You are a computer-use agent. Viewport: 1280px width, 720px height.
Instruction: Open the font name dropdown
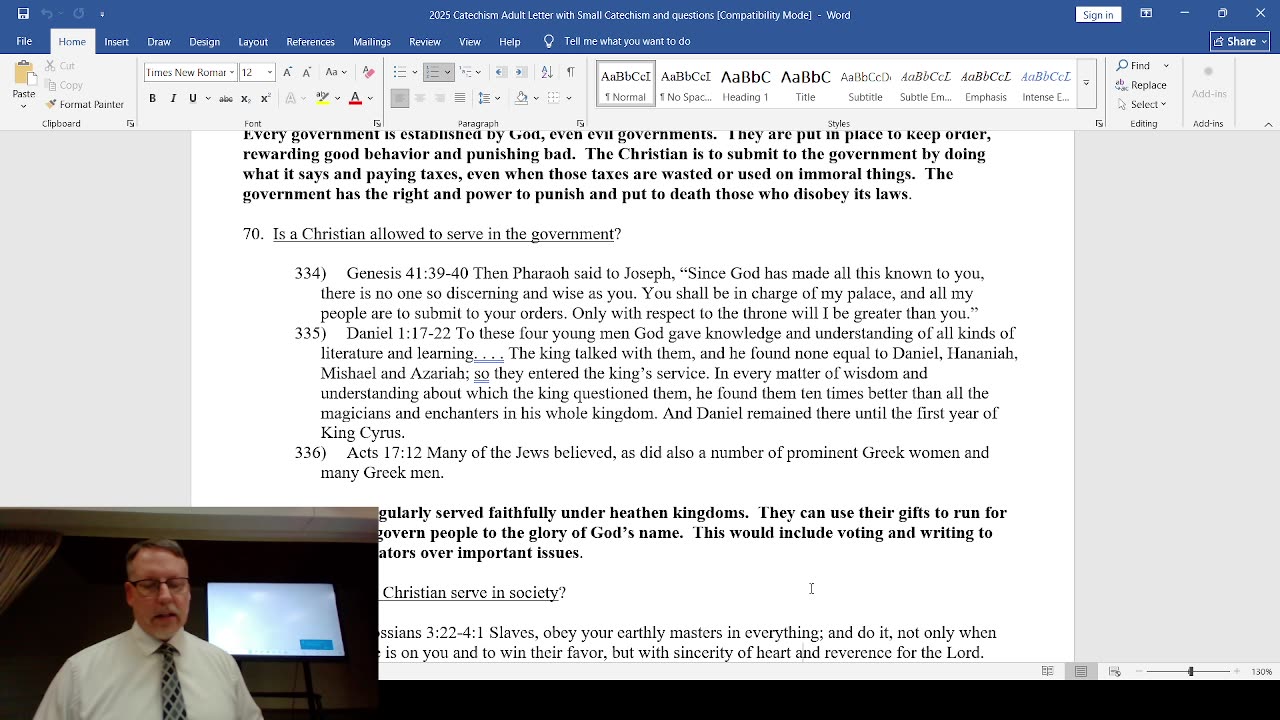(x=231, y=72)
